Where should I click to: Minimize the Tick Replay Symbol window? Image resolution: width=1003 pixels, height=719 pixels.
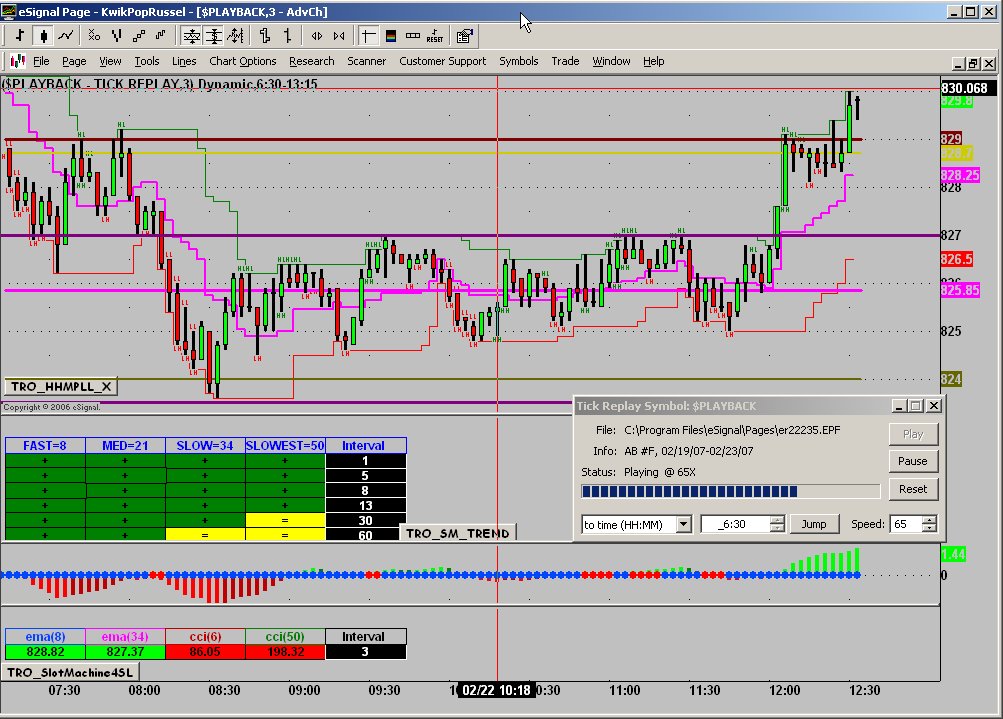(x=899, y=406)
